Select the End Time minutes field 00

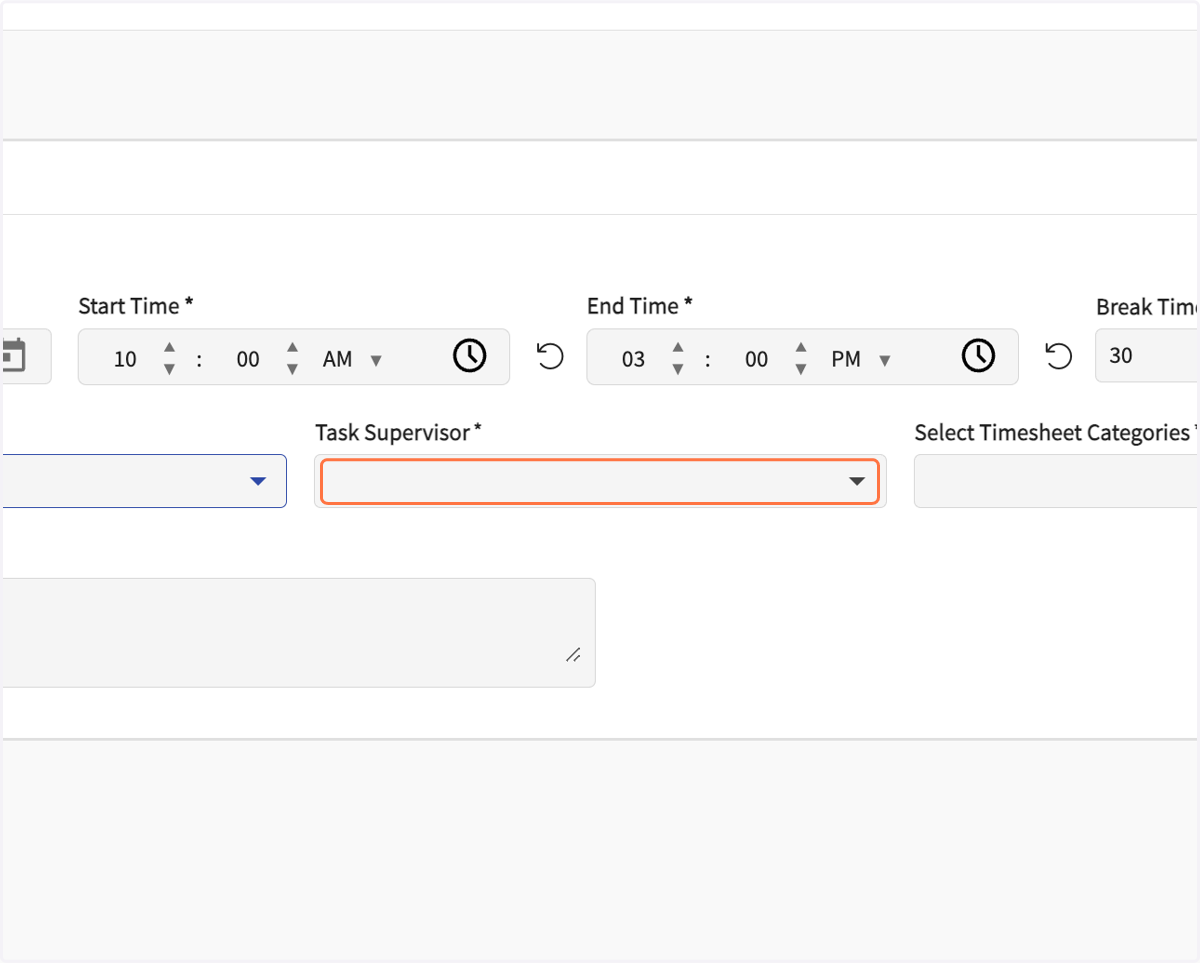(x=757, y=359)
